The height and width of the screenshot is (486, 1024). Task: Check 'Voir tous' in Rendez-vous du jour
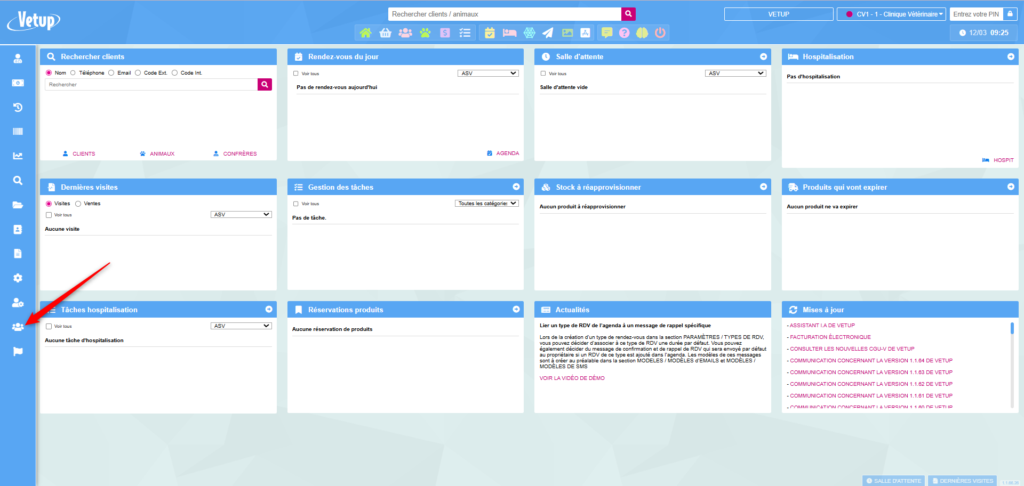click(x=295, y=74)
